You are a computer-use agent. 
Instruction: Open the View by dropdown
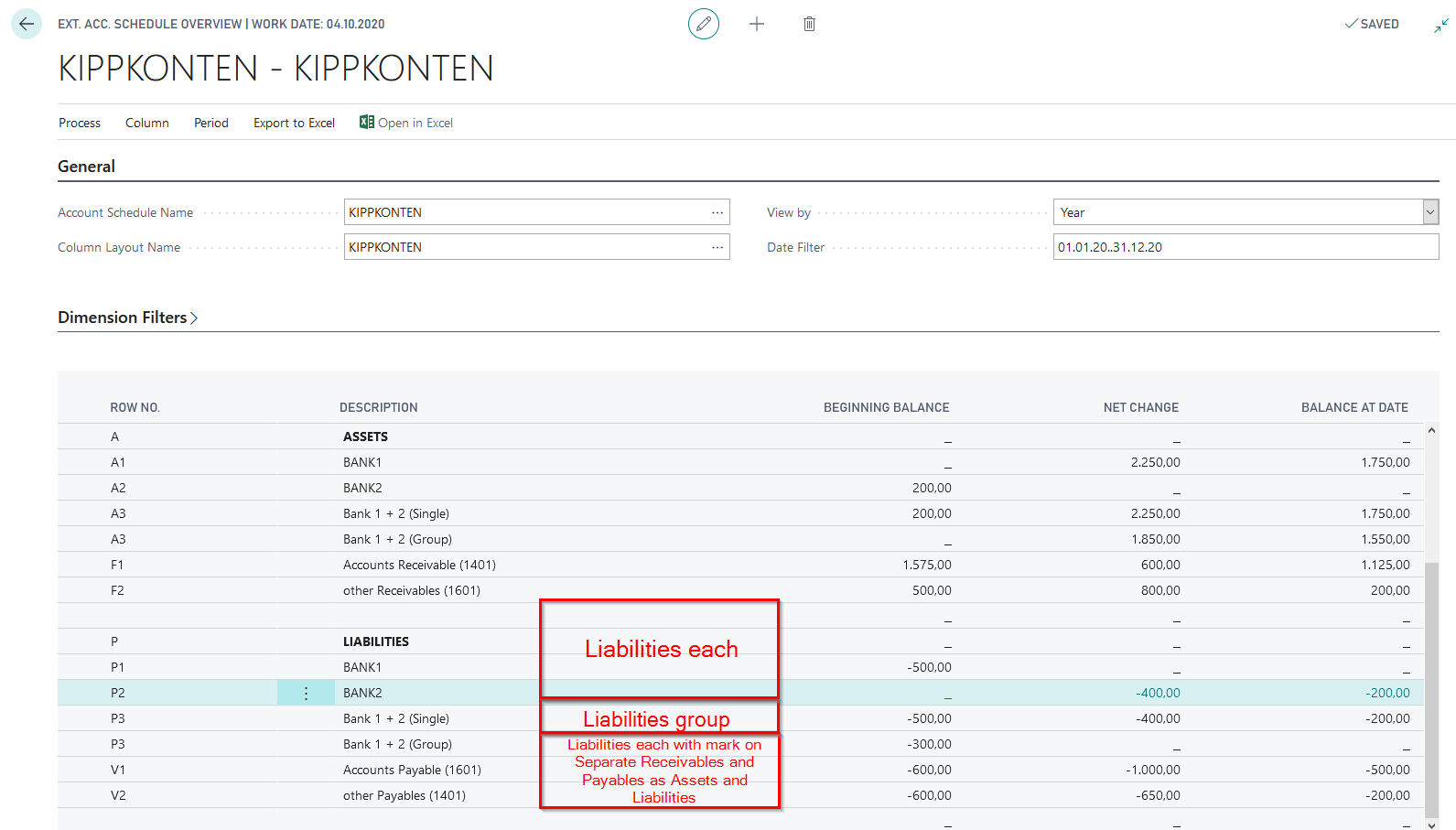pos(1430,212)
